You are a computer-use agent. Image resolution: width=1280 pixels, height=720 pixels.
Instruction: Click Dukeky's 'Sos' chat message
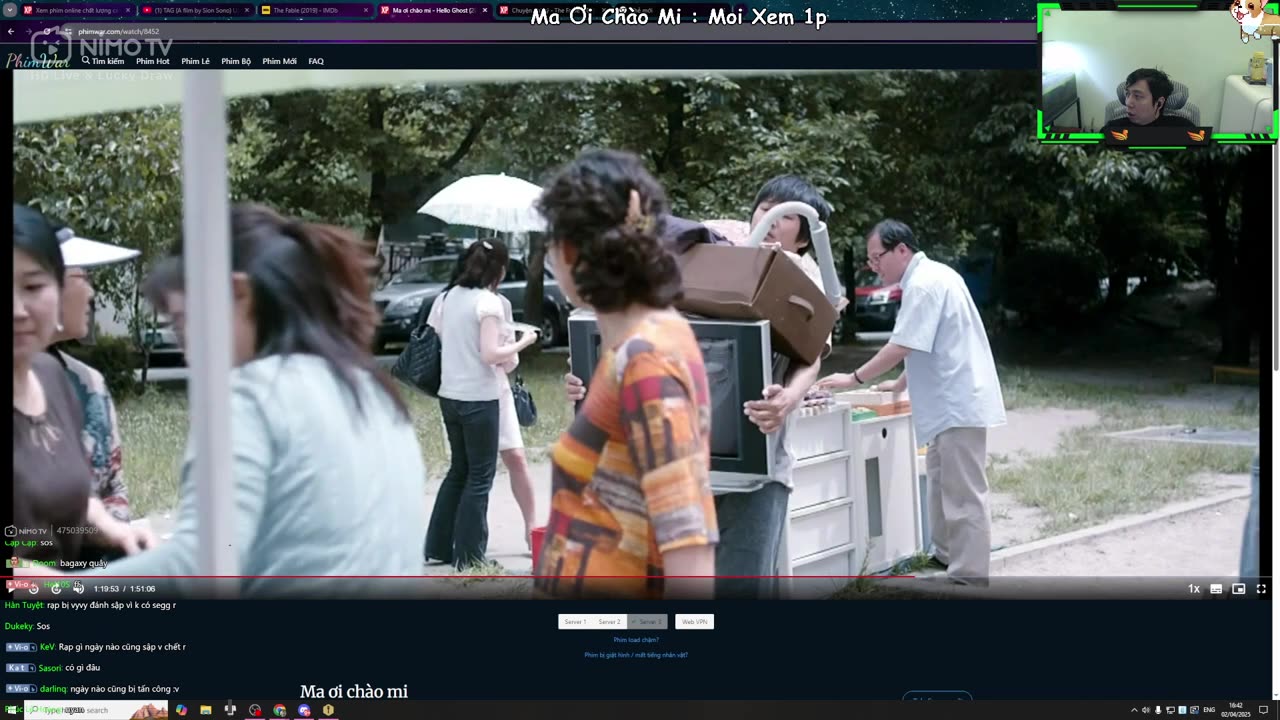tap(27, 626)
